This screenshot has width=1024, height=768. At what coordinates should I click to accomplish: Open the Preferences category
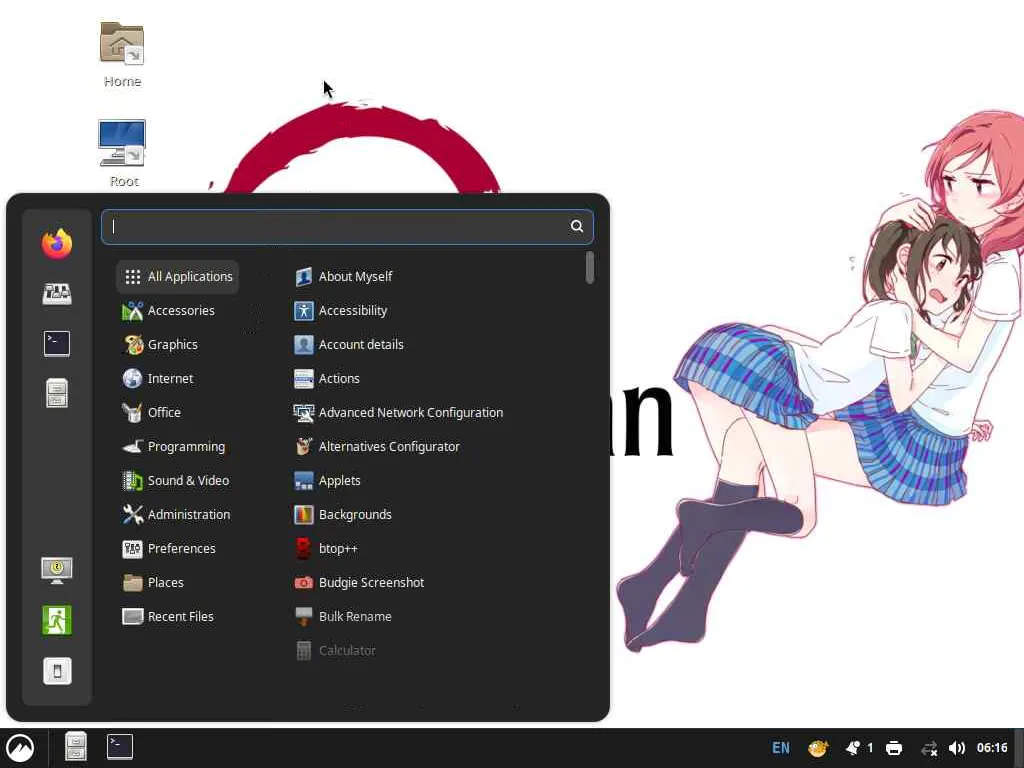(x=169, y=548)
